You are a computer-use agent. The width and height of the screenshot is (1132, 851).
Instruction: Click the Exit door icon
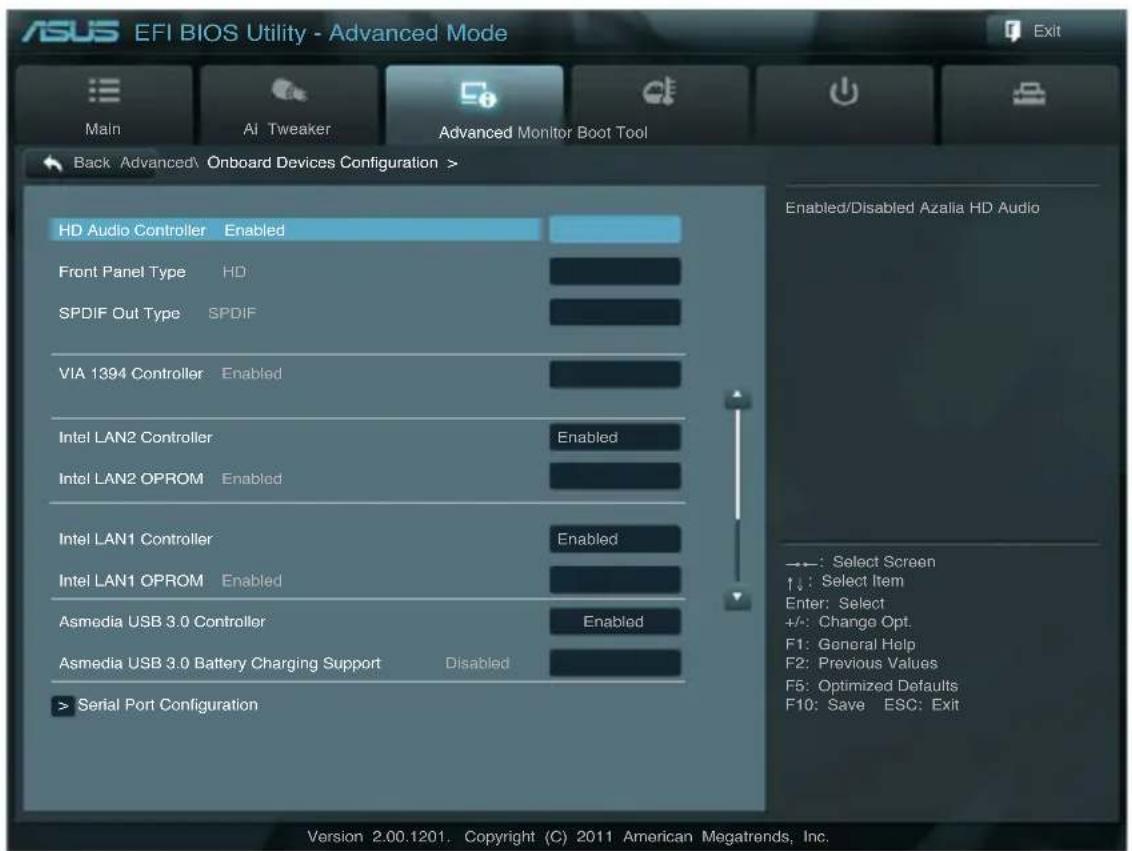pyautogui.click(x=1012, y=31)
